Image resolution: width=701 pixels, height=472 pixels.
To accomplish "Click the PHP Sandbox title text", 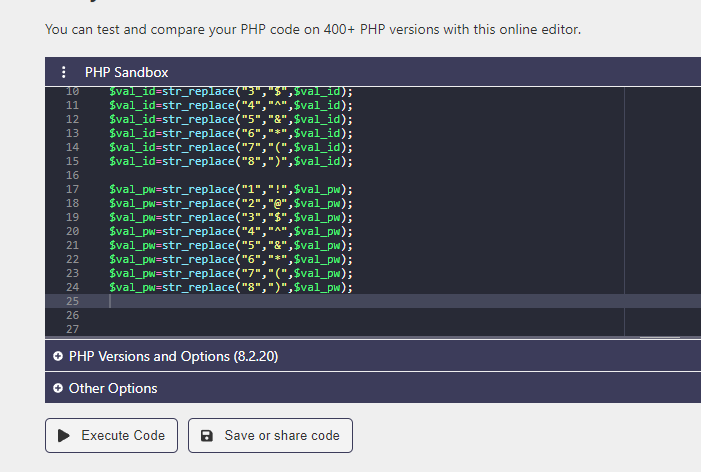I will 127,72.
